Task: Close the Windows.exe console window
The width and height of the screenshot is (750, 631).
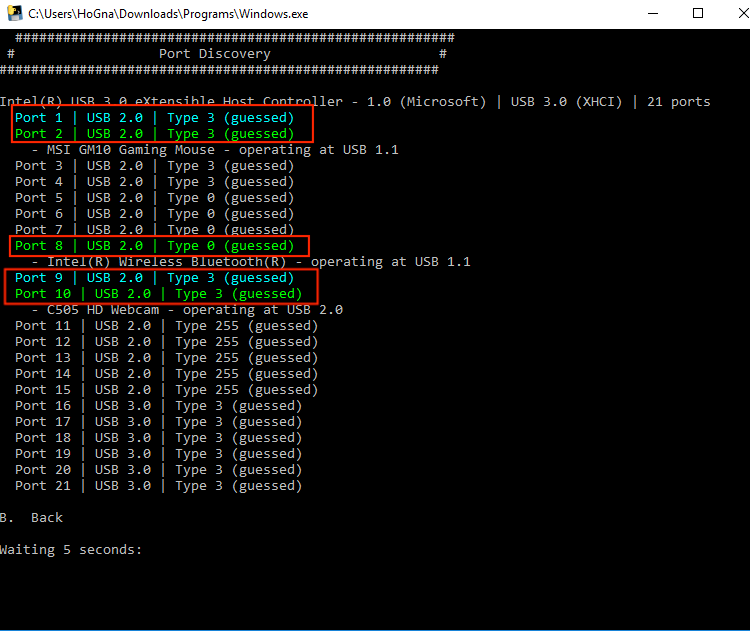Action: click(x=727, y=14)
